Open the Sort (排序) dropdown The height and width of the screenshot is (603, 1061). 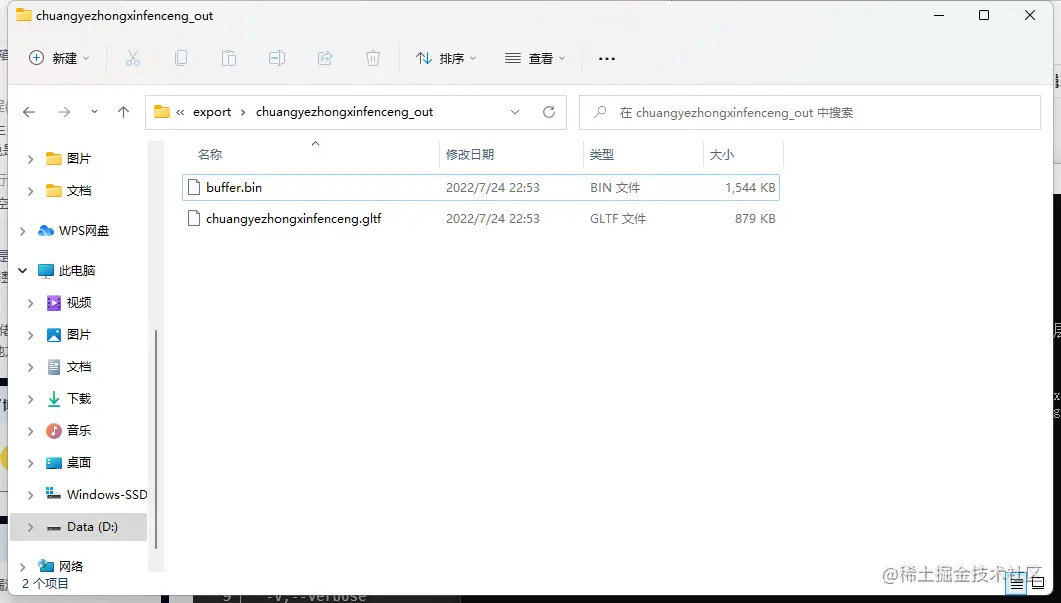click(x=446, y=58)
